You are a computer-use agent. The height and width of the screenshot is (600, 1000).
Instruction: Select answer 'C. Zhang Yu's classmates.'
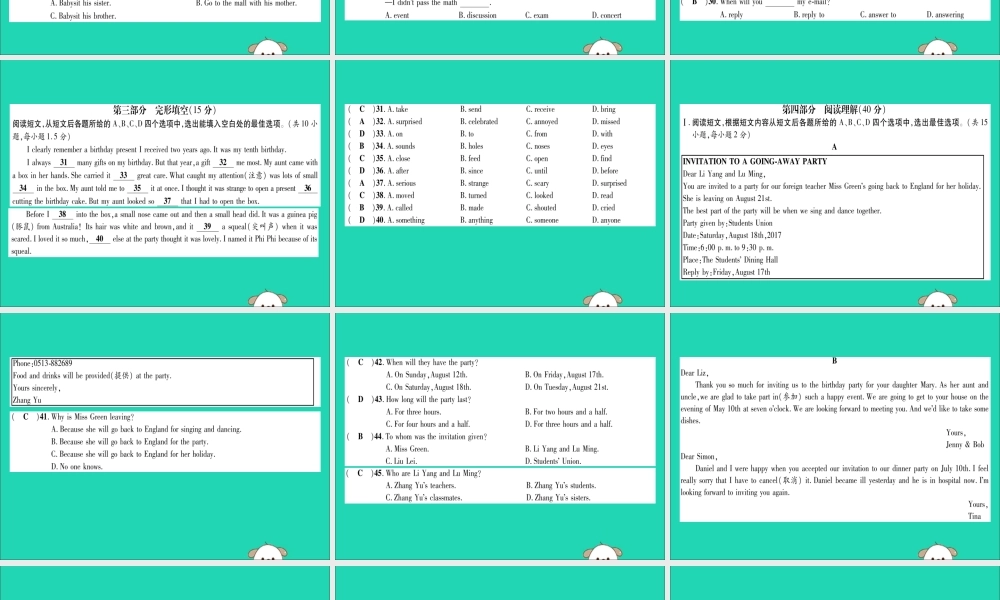(424, 498)
